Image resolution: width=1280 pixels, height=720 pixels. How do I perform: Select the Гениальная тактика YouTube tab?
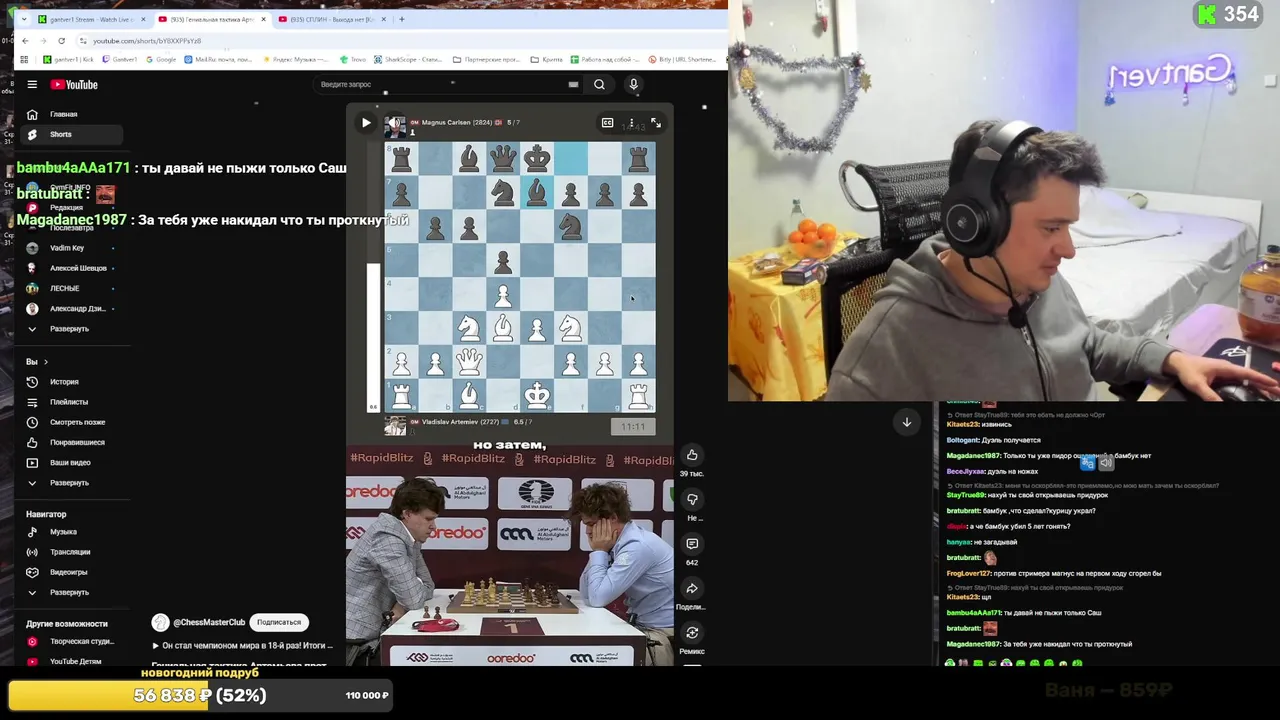pyautogui.click(x=212, y=19)
